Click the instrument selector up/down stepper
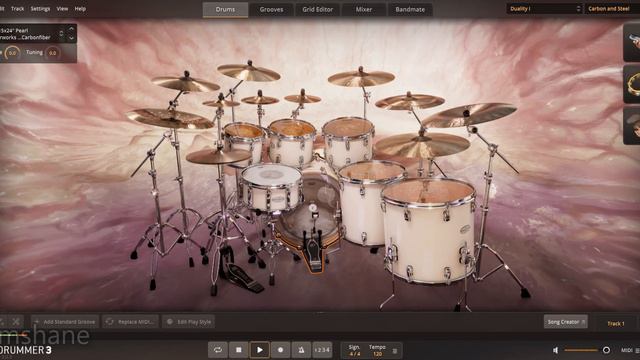The width and height of the screenshot is (640, 360). (x=62, y=34)
